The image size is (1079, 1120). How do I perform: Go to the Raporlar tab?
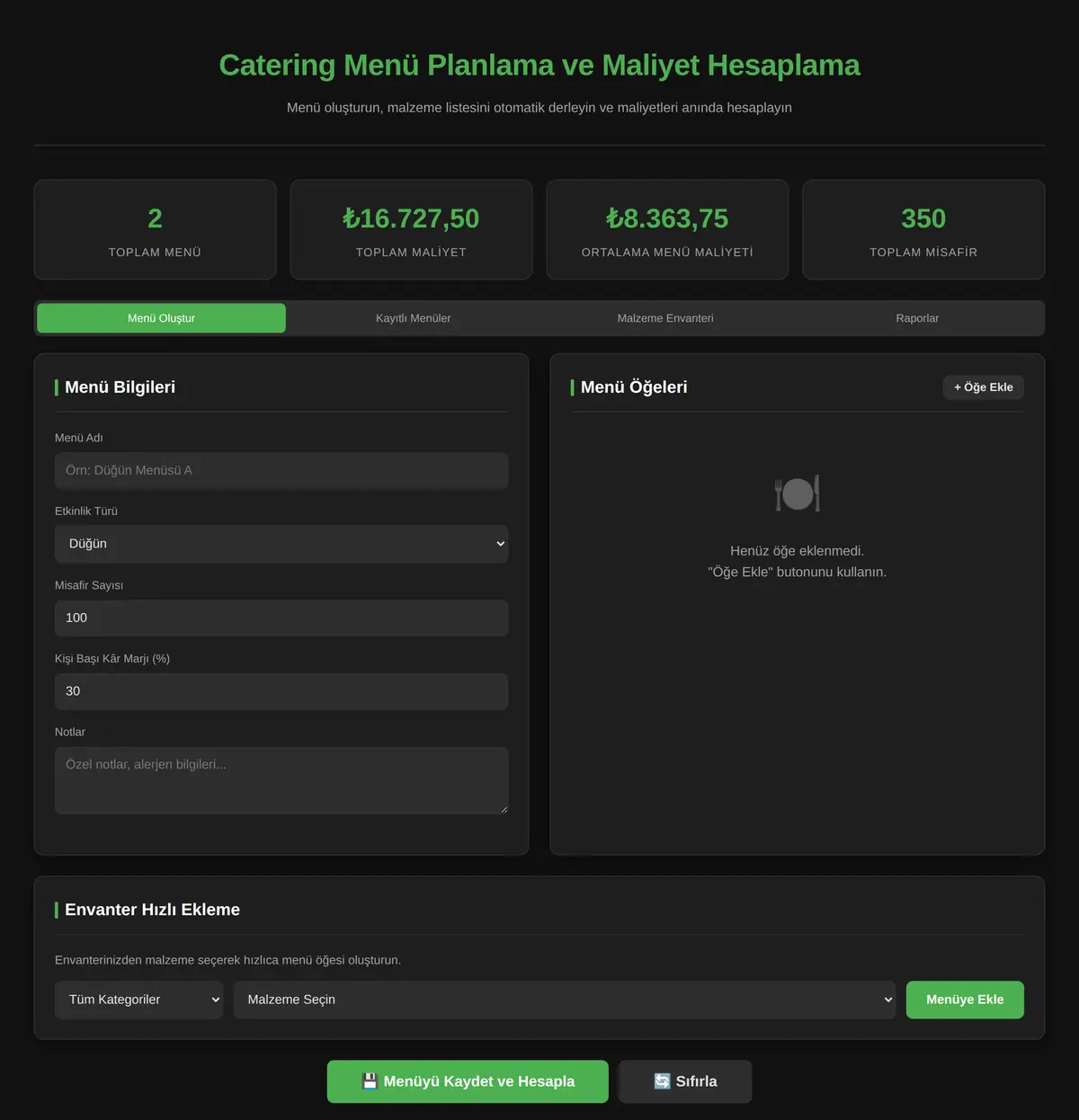(917, 318)
